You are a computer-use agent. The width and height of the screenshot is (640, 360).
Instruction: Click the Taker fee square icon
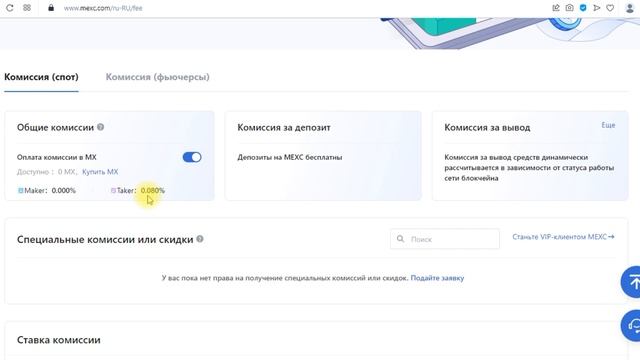[x=113, y=190]
